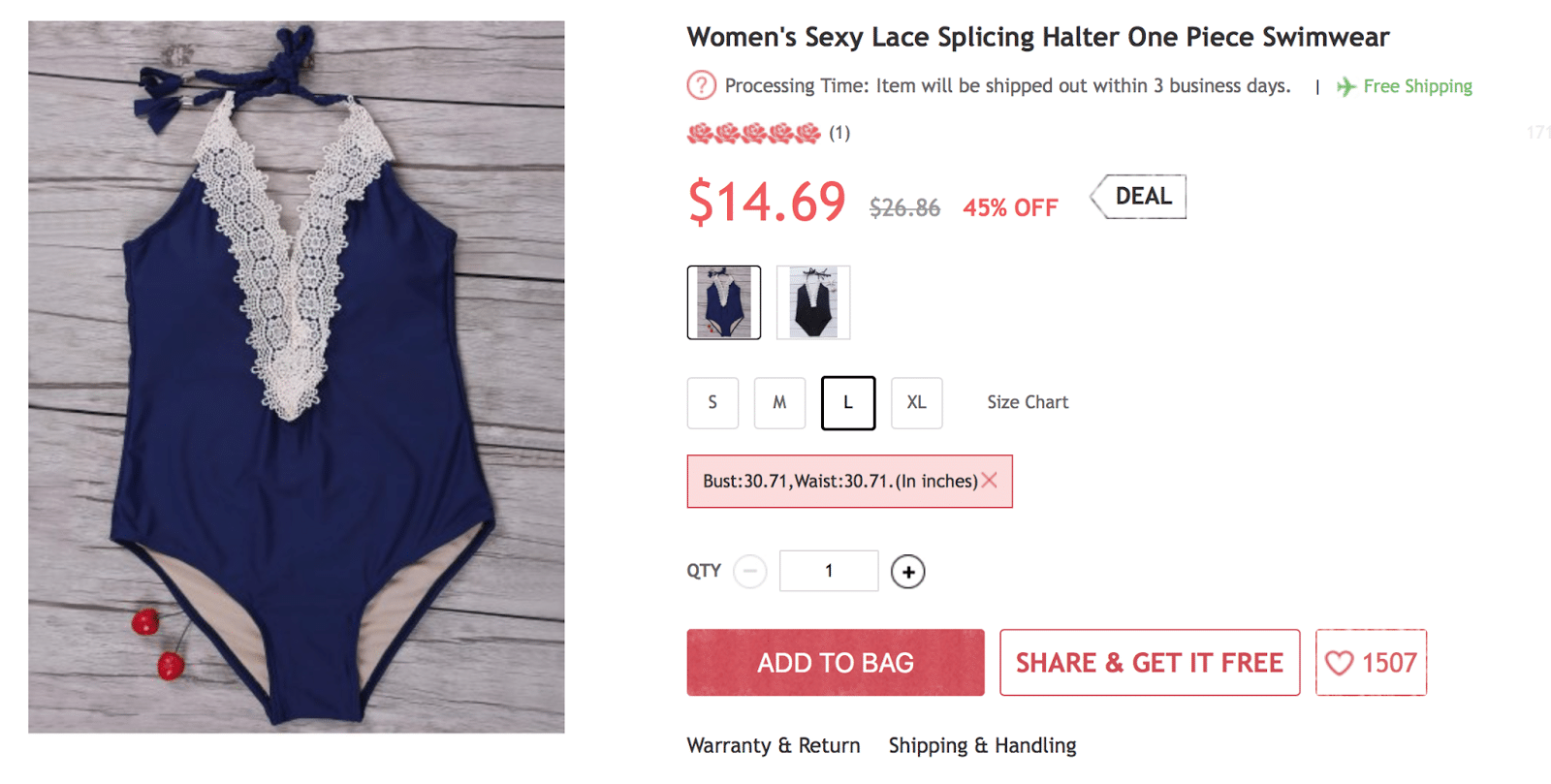The height and width of the screenshot is (784, 1551).
Task: Switch to Shipping & Handling tab
Action: tap(982, 745)
